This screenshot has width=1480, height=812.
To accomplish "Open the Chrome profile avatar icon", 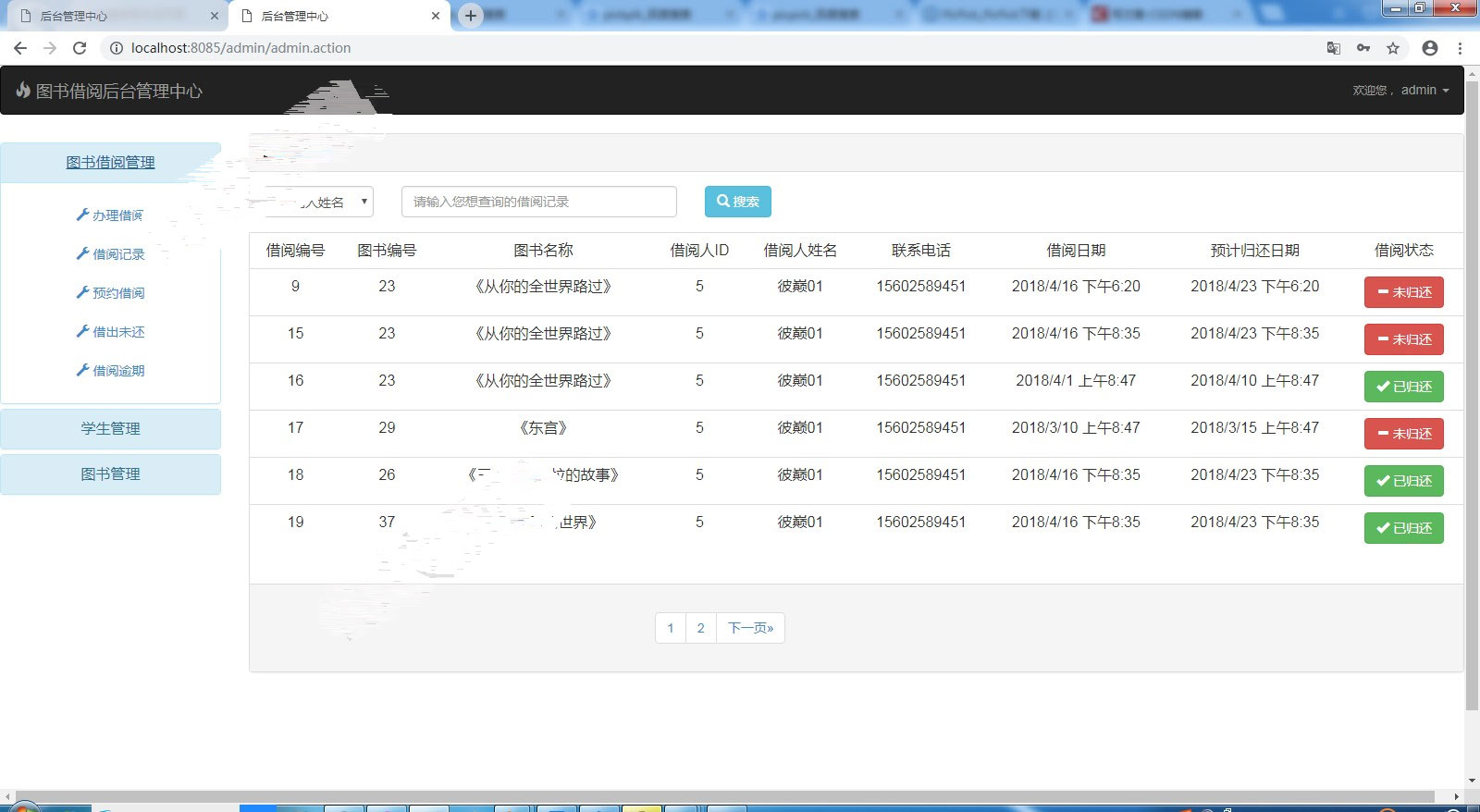I will point(1429,48).
